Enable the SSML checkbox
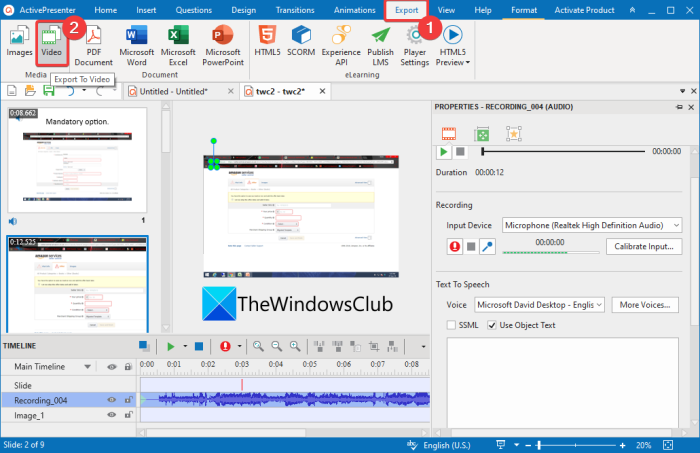Image resolution: width=700 pixels, height=453 pixels. pyautogui.click(x=451, y=325)
